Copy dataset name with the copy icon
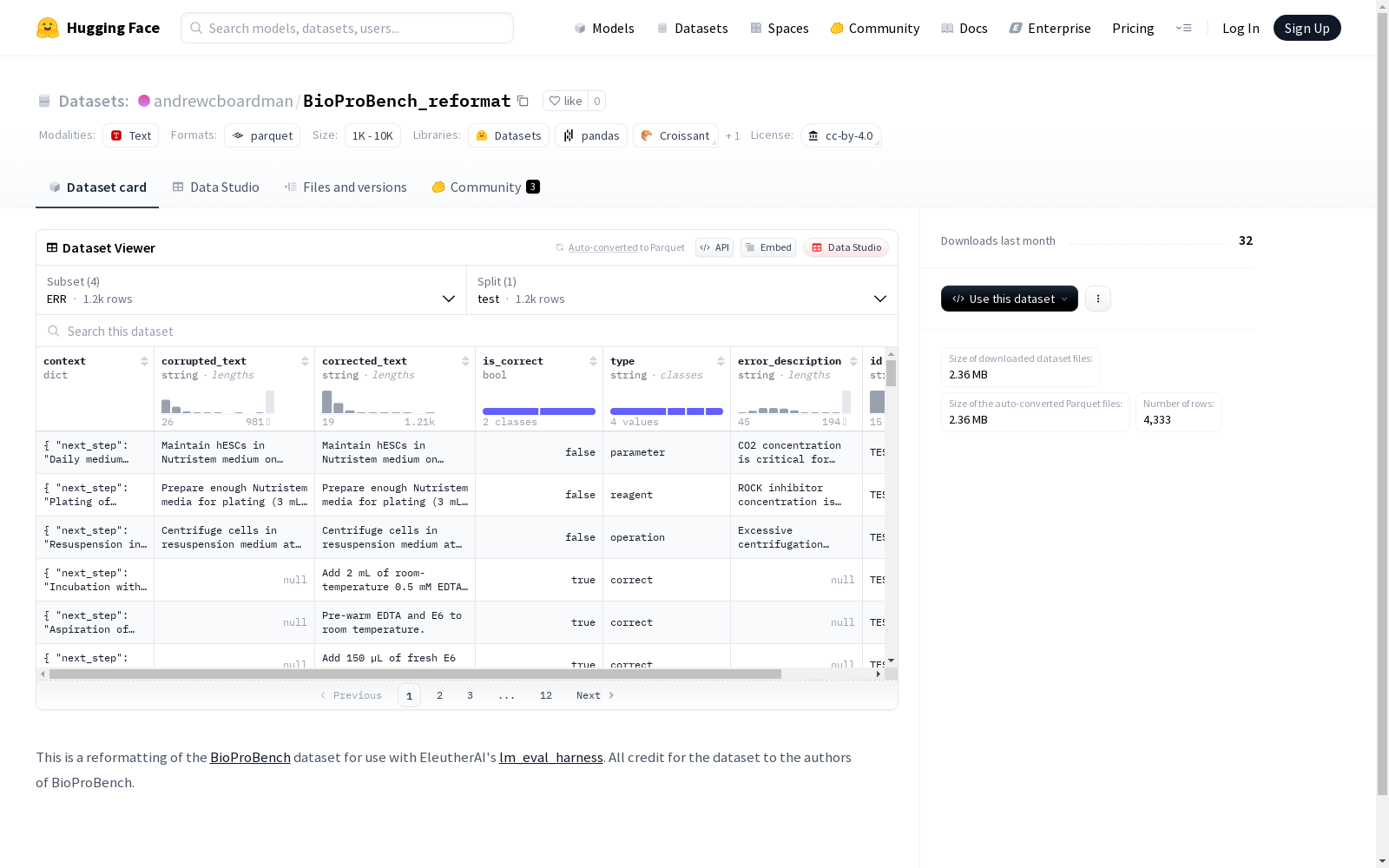Image resolution: width=1389 pixels, height=868 pixels. click(x=523, y=101)
